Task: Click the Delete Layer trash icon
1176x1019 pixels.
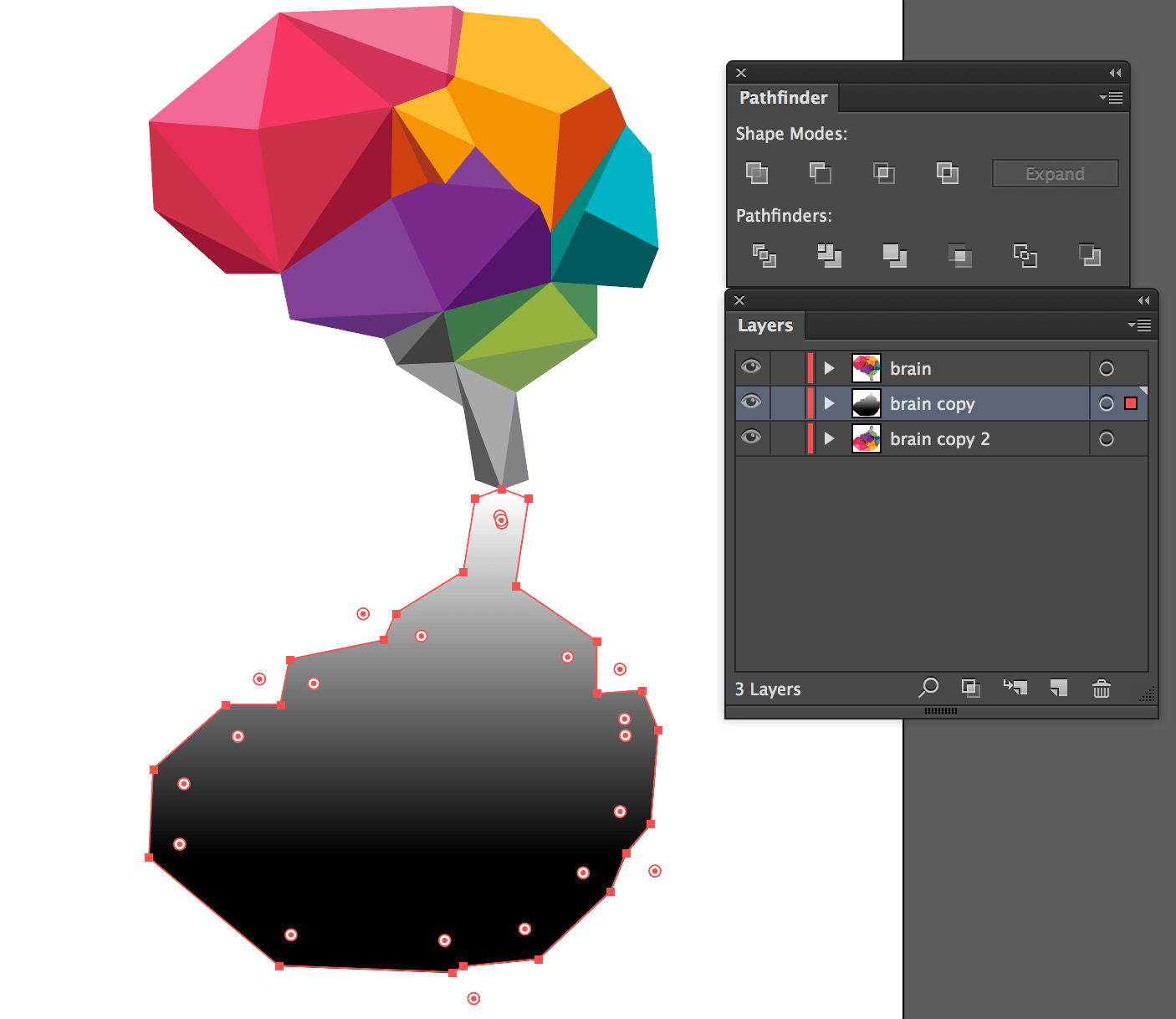Action: click(x=1101, y=688)
